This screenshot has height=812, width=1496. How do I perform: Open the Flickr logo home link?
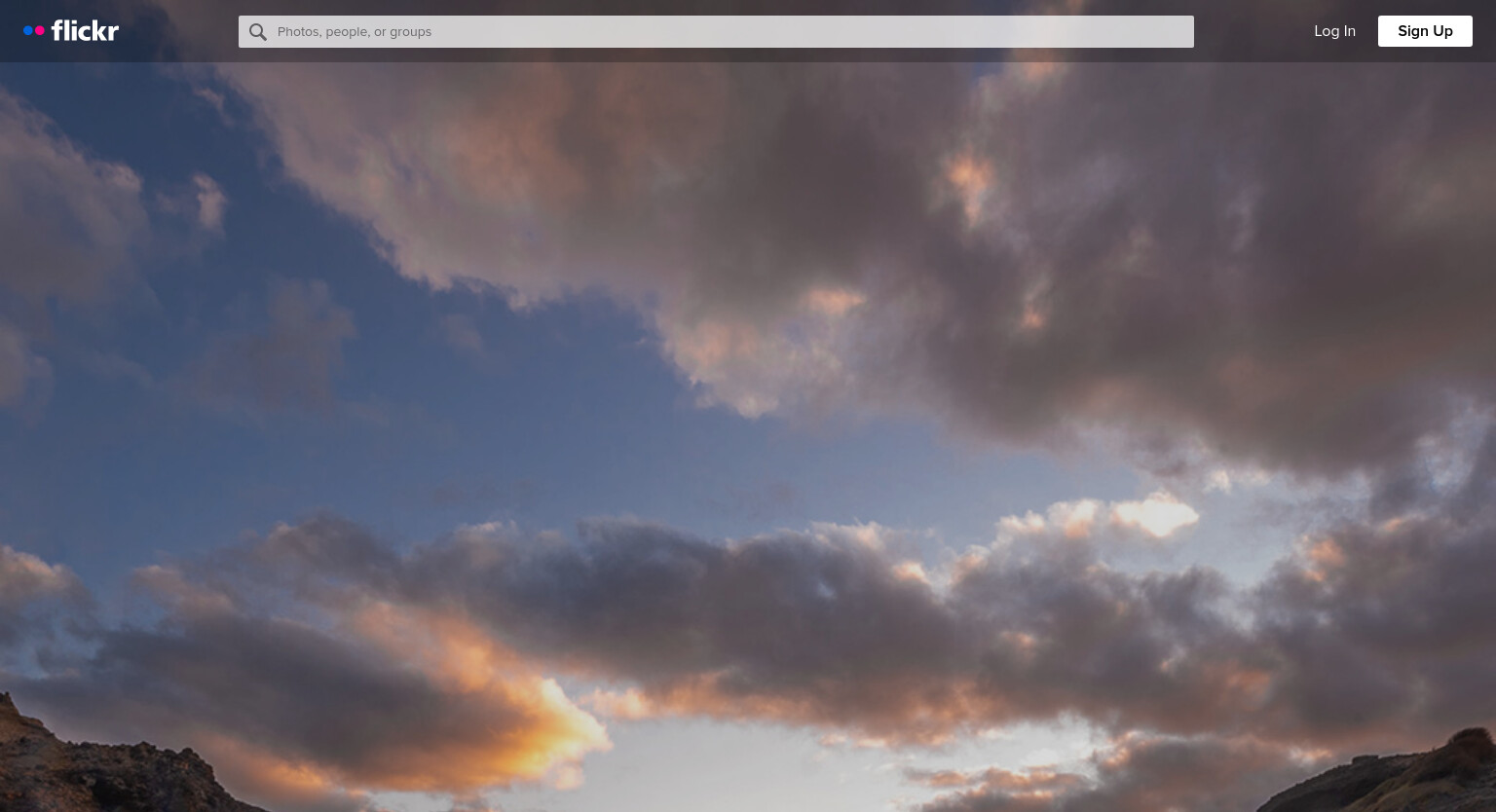(71, 31)
